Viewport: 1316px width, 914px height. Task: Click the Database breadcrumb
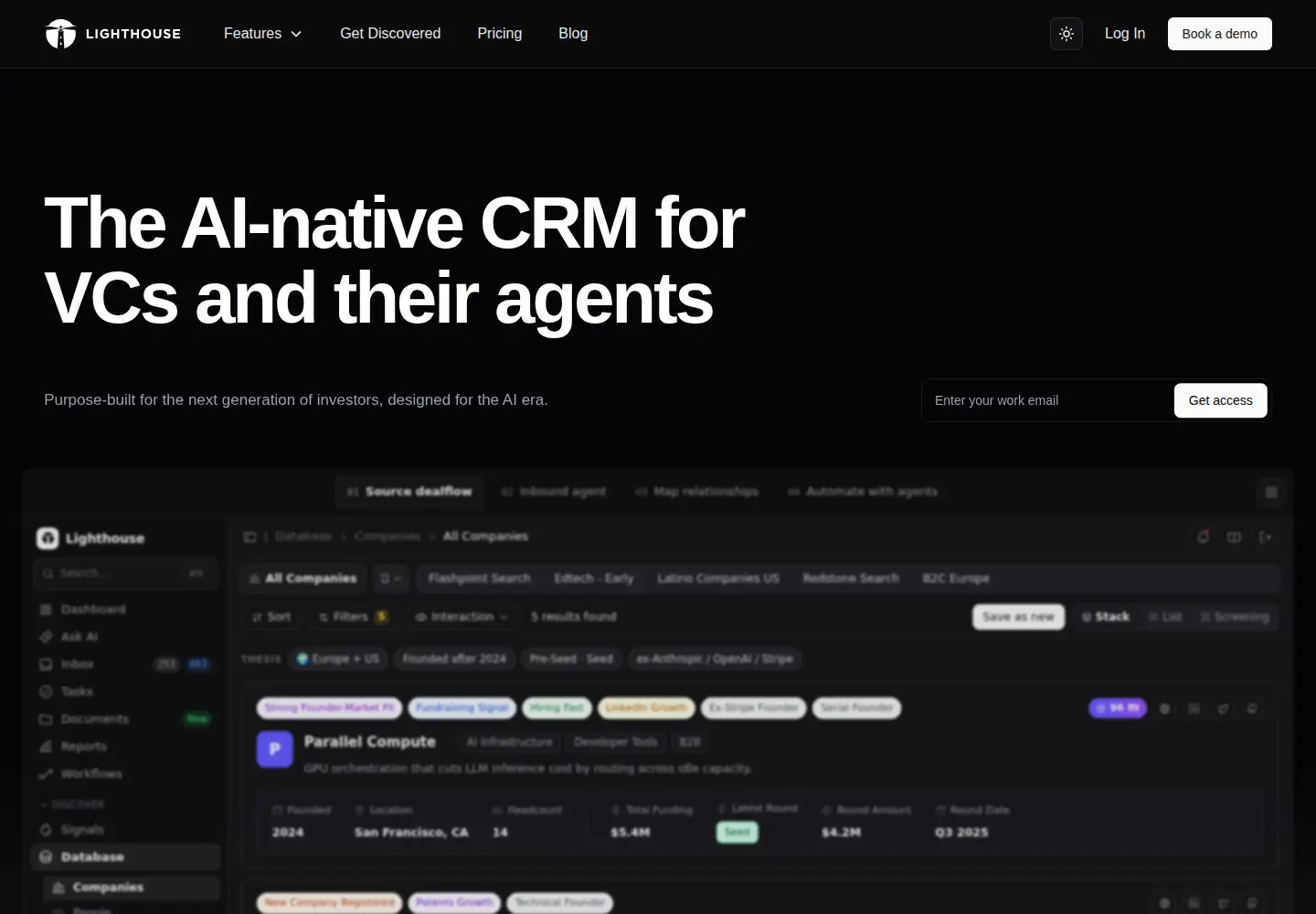[x=303, y=537]
